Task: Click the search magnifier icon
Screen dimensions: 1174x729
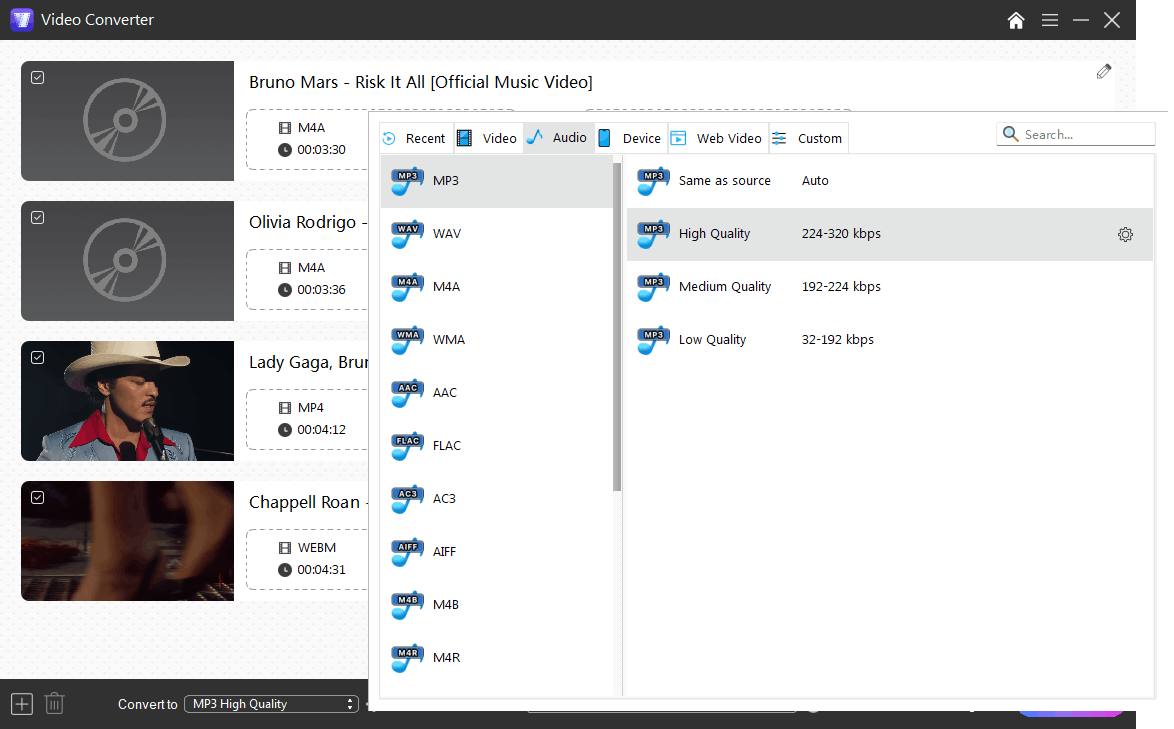Action: 1010,134
